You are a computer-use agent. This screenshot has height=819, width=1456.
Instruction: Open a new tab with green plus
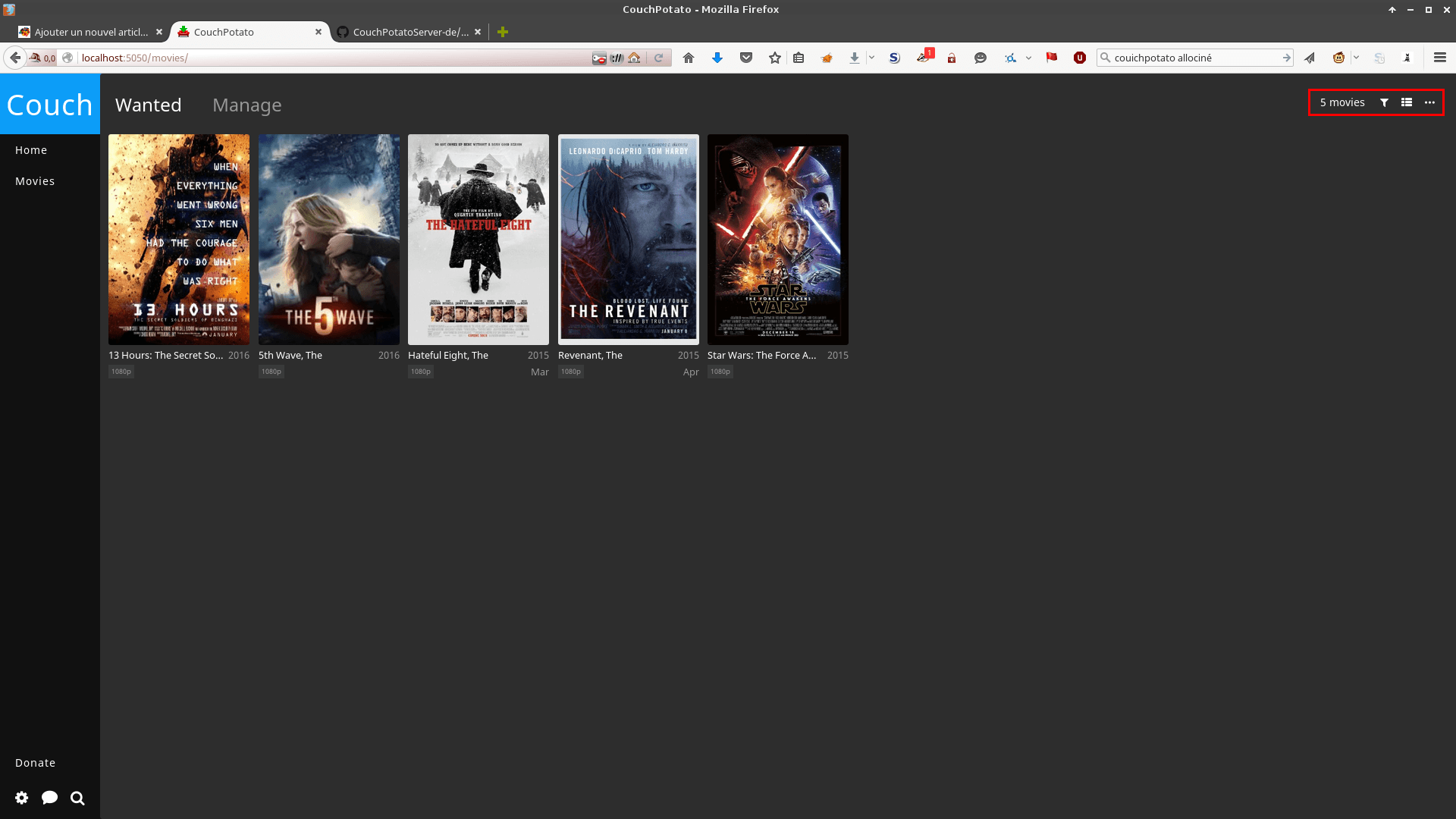pyautogui.click(x=503, y=32)
